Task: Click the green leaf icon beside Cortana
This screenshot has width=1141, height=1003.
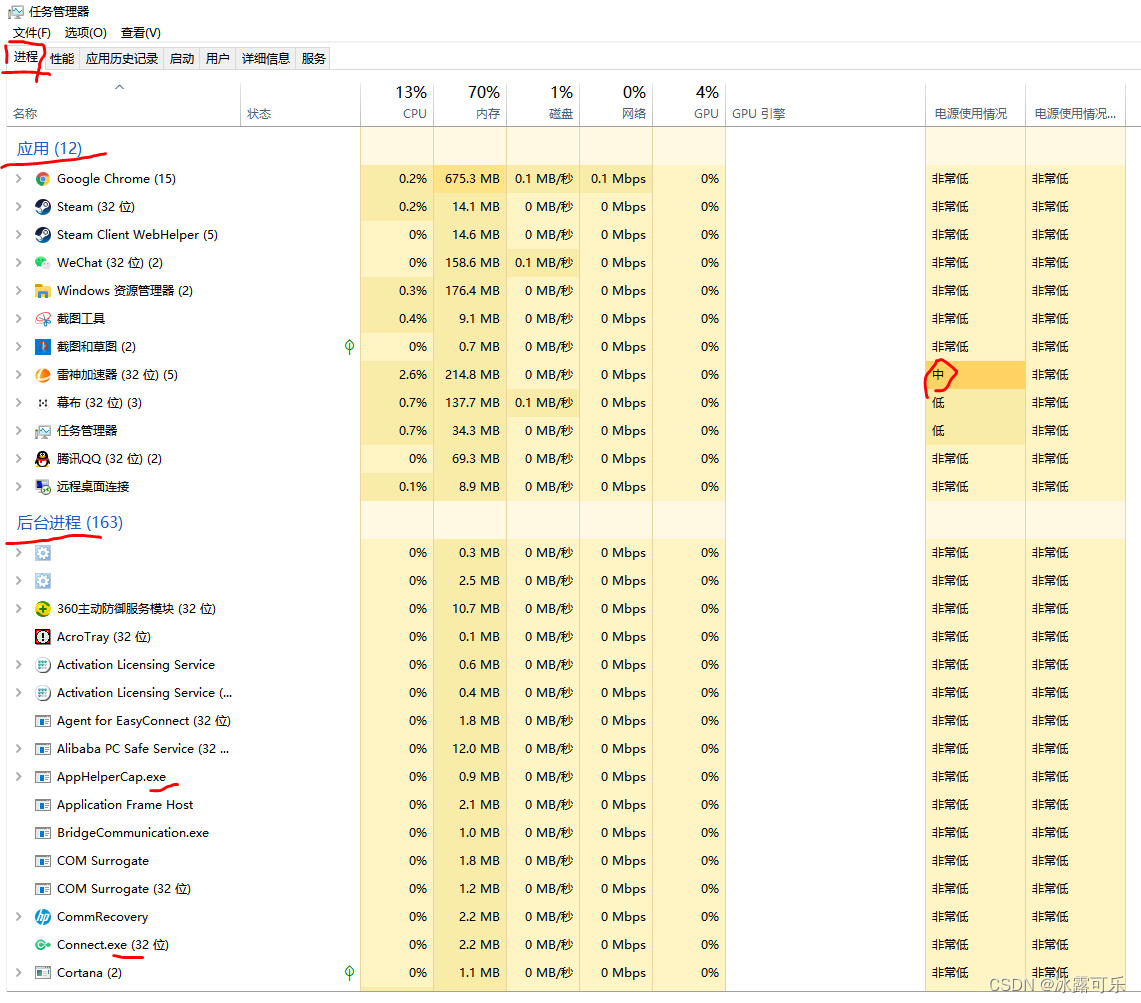Action: click(349, 973)
